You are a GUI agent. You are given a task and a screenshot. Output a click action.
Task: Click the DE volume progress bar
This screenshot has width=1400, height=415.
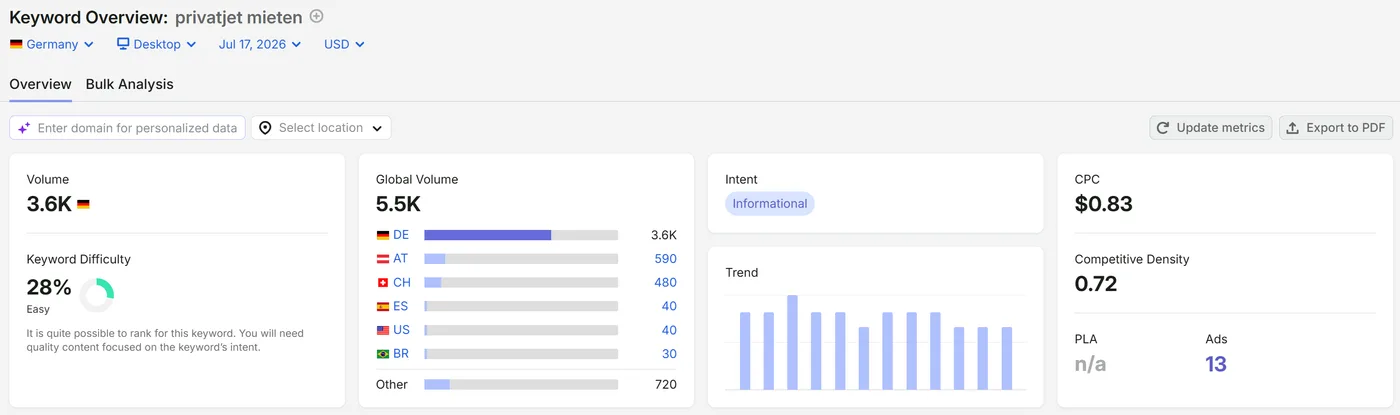point(521,235)
